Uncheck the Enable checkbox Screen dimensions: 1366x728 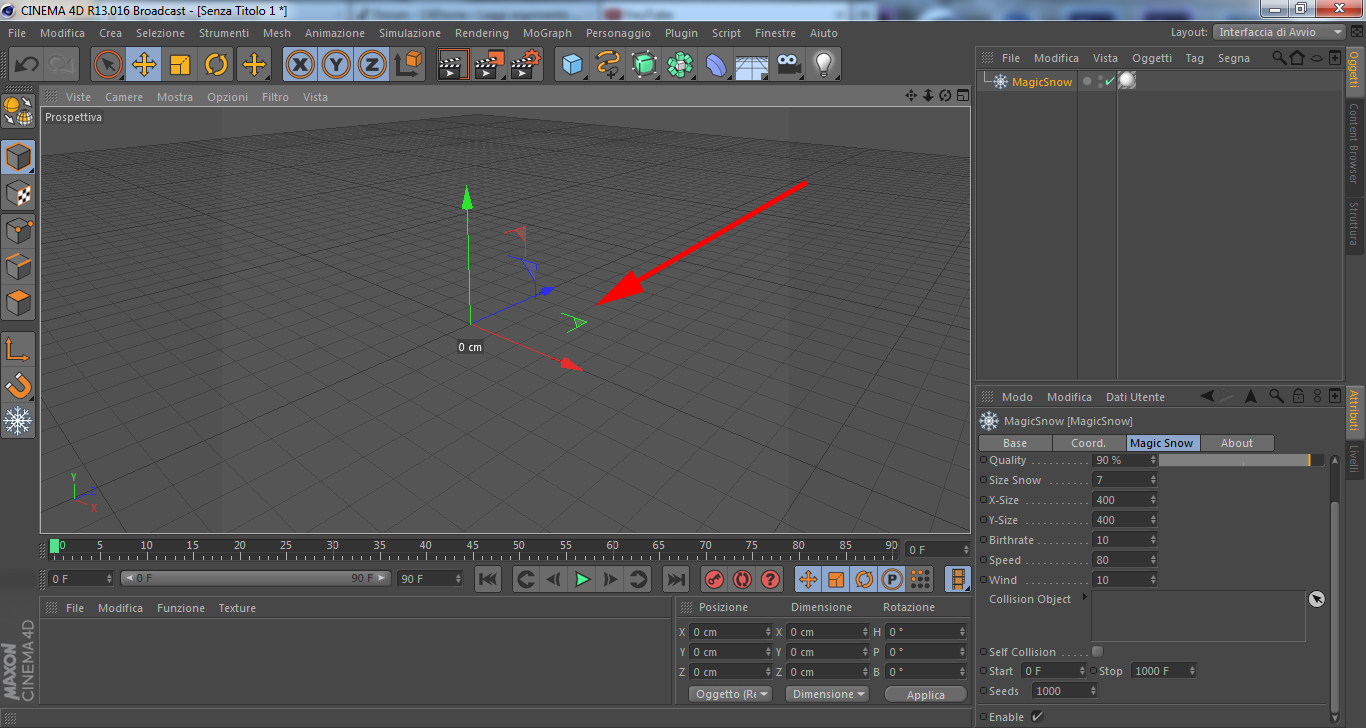(x=1037, y=717)
